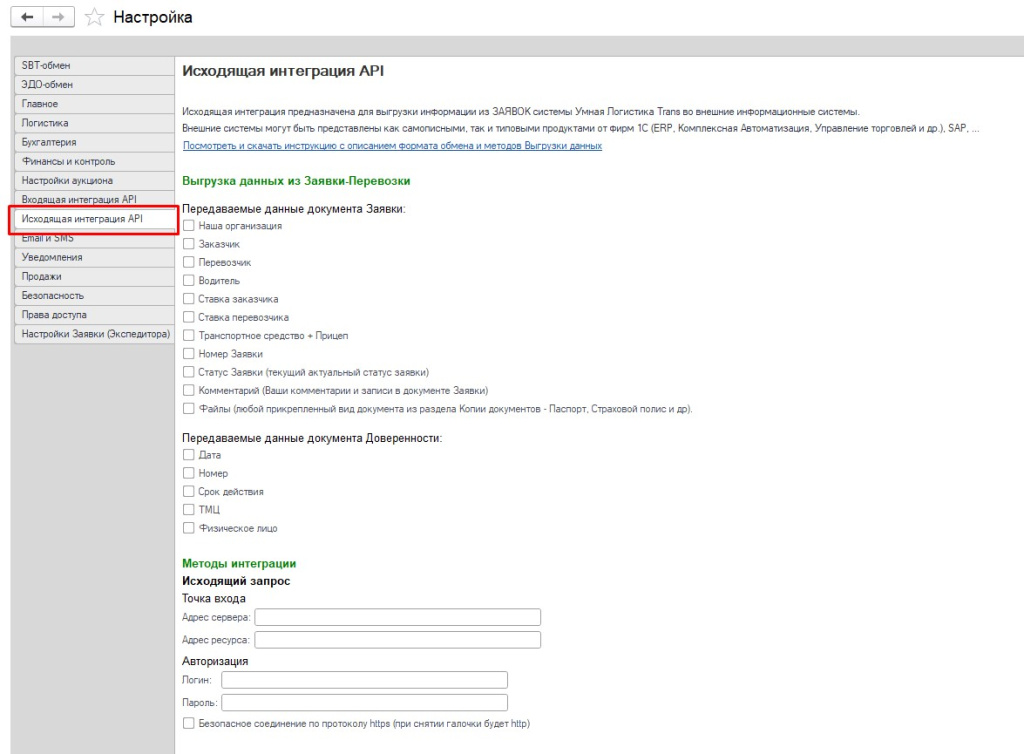The image size is (1024, 754).
Task: Switch to the Безопасность section
Action: point(94,296)
